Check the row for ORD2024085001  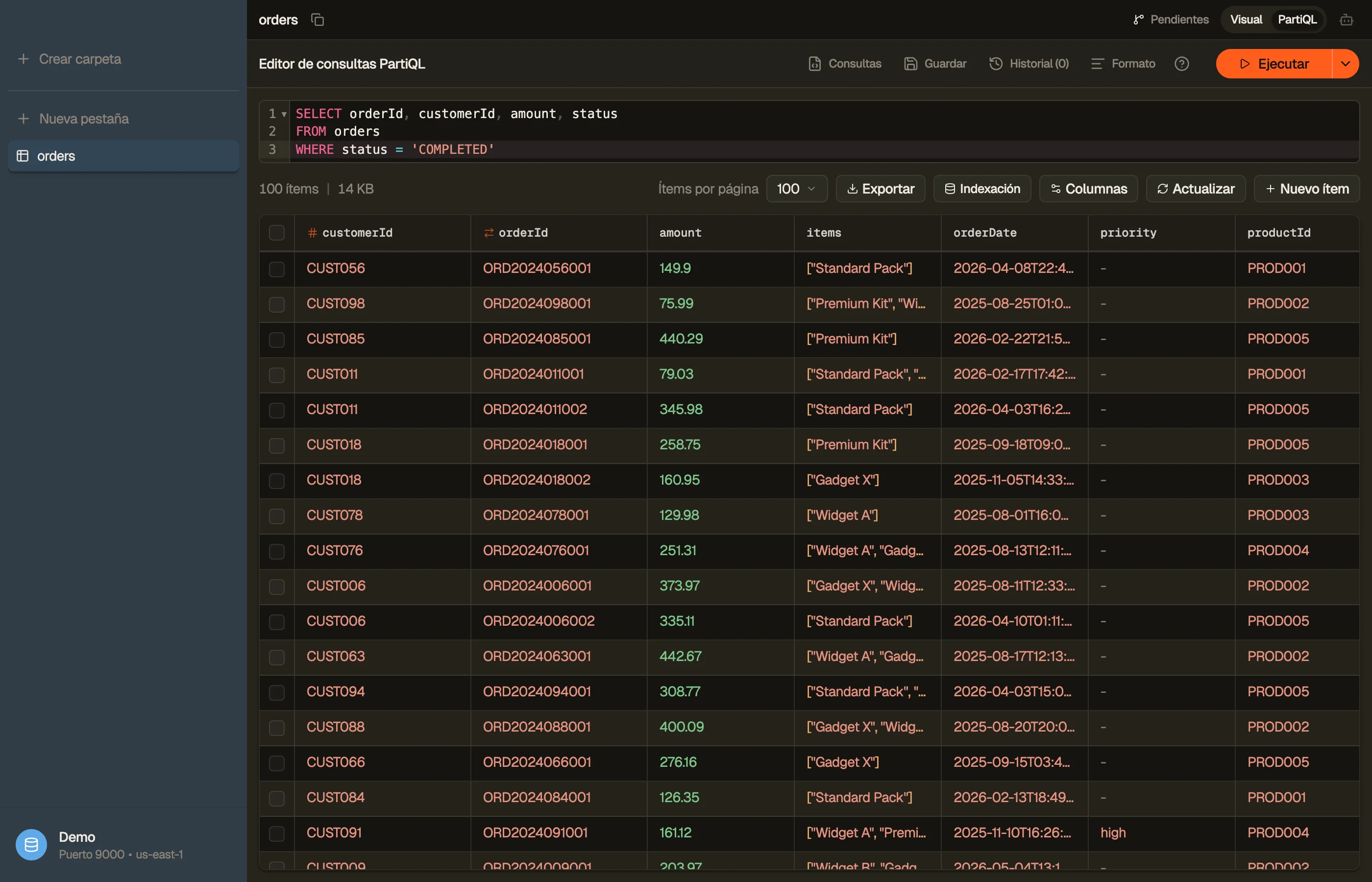[276, 339]
